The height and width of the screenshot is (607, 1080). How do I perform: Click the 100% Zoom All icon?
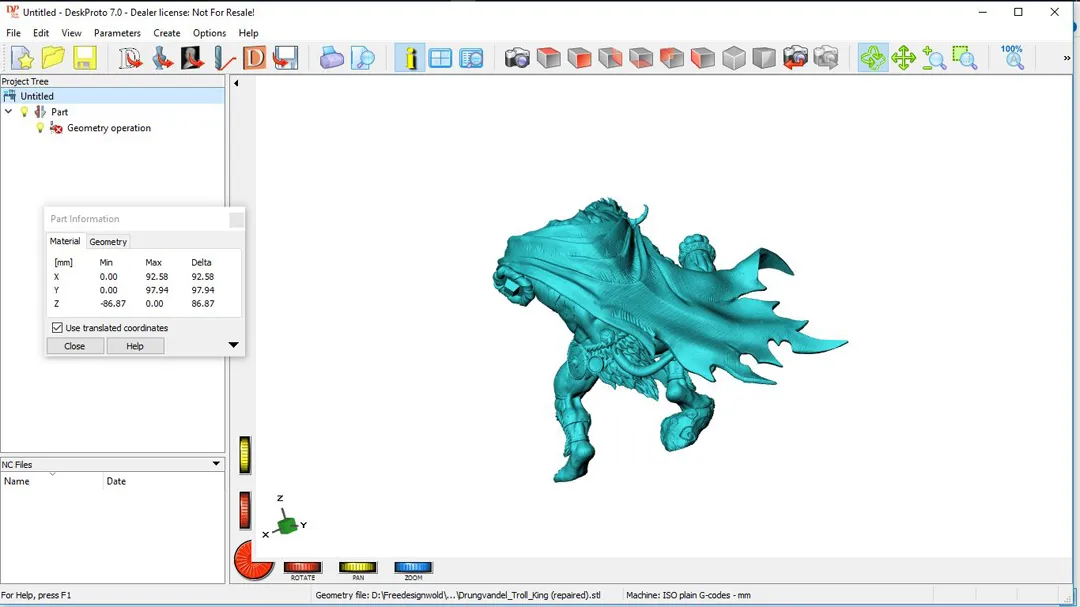click(1012, 58)
